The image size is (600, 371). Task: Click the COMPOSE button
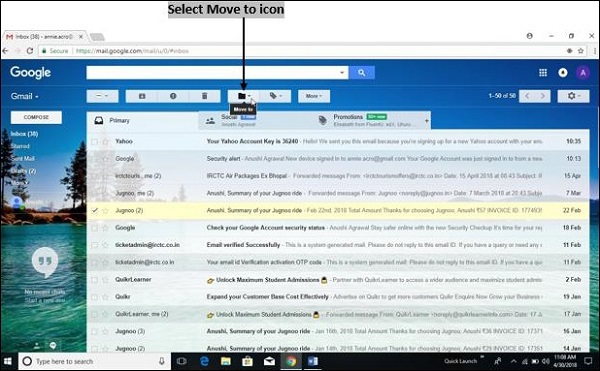[36, 117]
